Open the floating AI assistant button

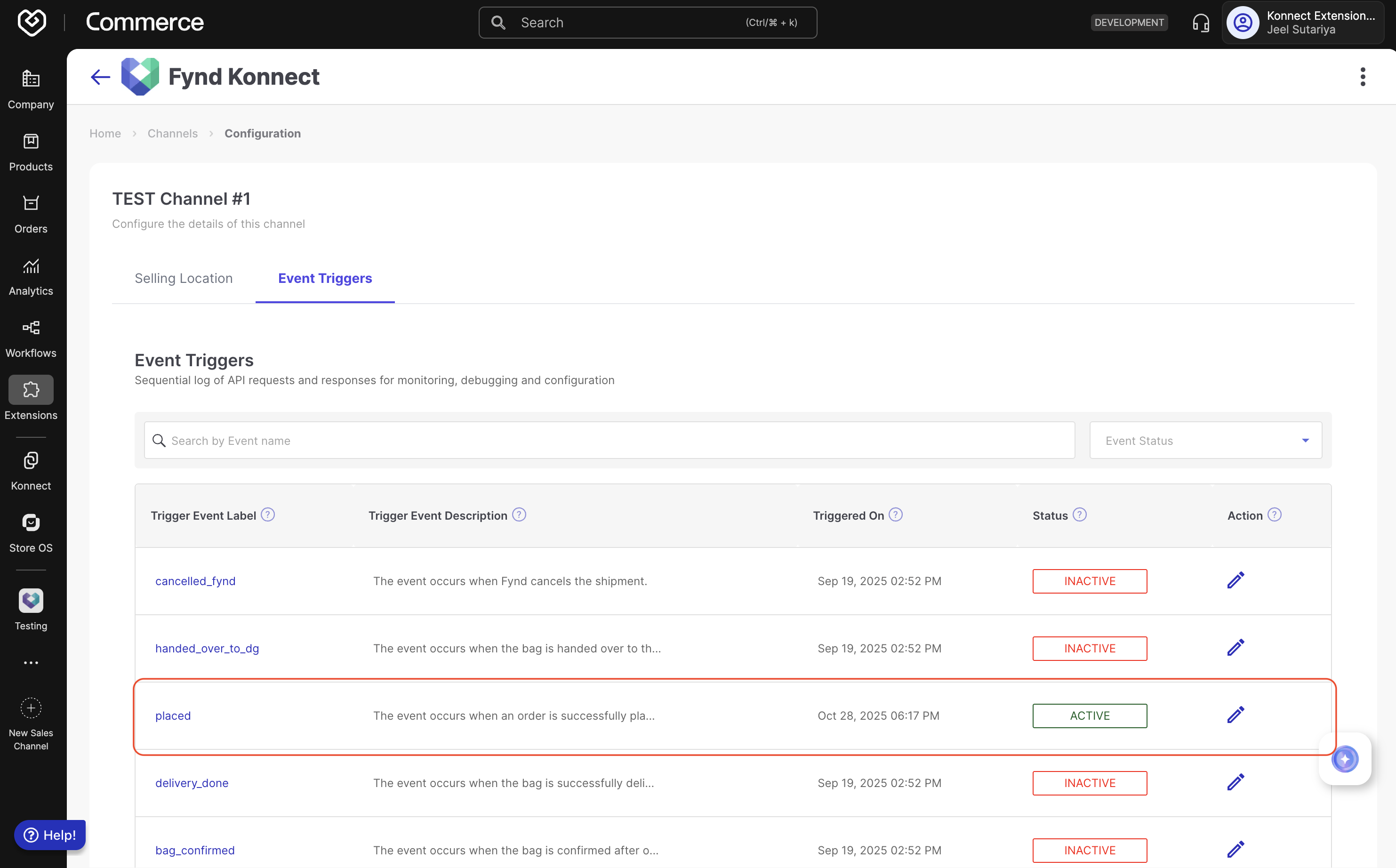[1344, 759]
